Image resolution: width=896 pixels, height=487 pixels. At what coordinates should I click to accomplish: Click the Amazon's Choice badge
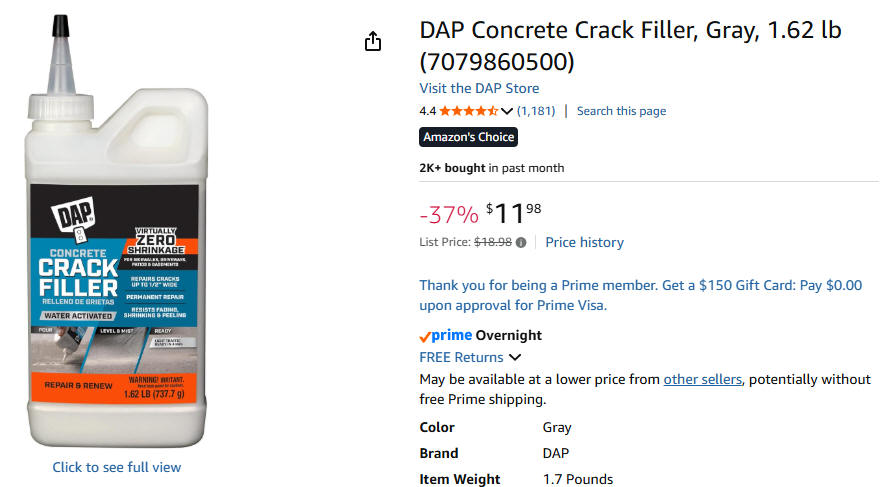click(x=468, y=137)
